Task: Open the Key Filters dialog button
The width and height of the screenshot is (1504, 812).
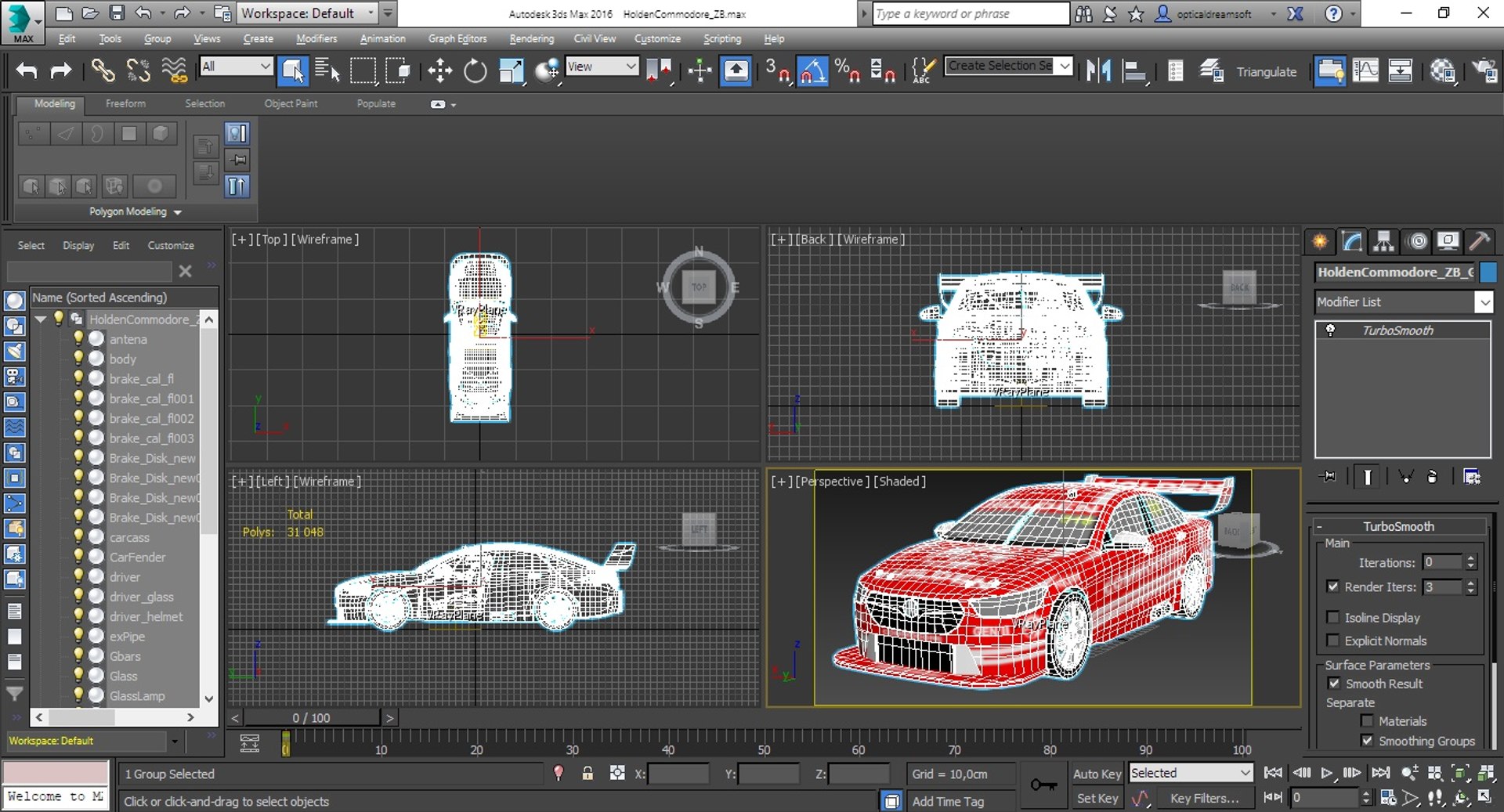Action: coord(1205,799)
